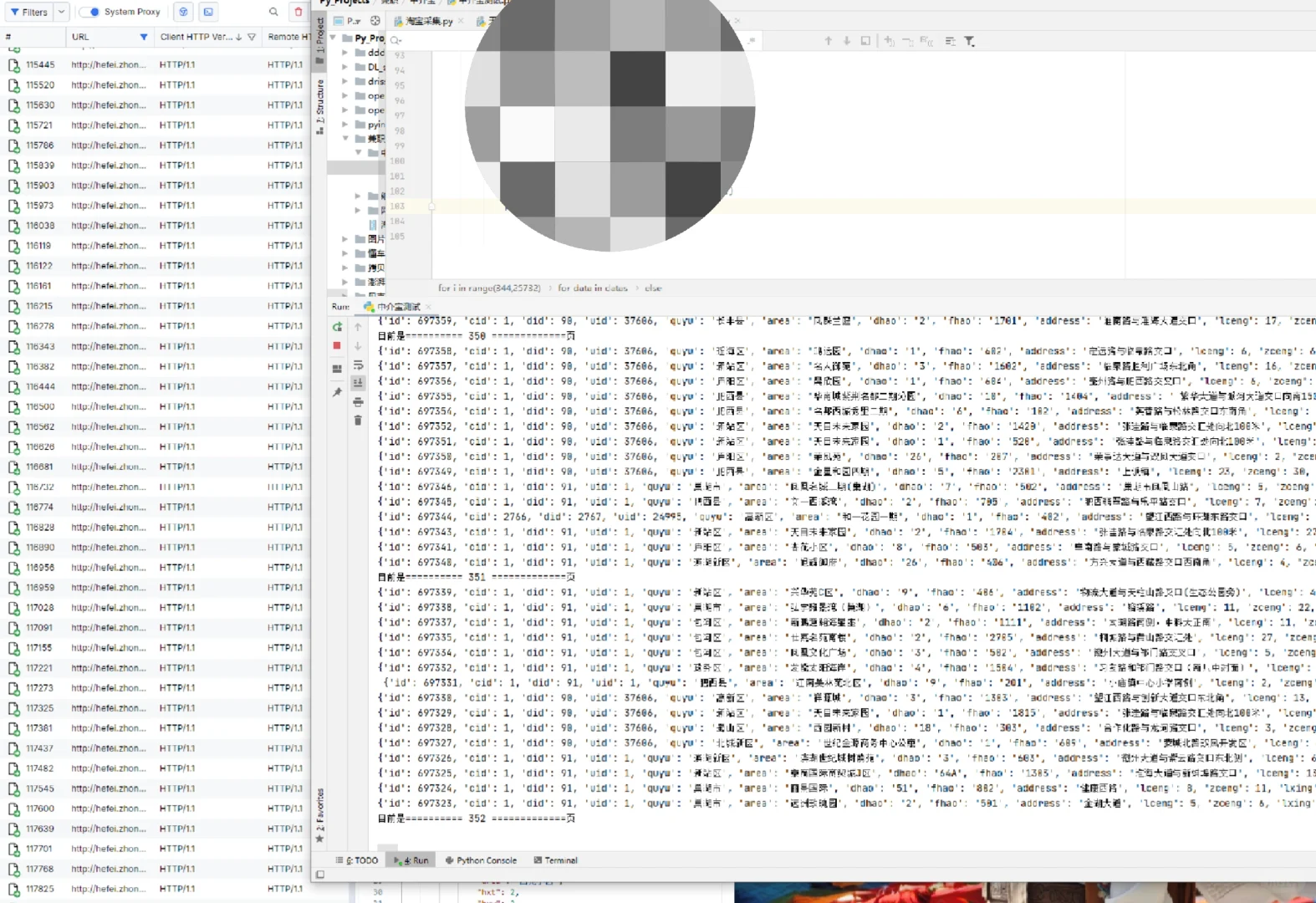
Task: Click the red stop button in Run panel
Action: (337, 345)
